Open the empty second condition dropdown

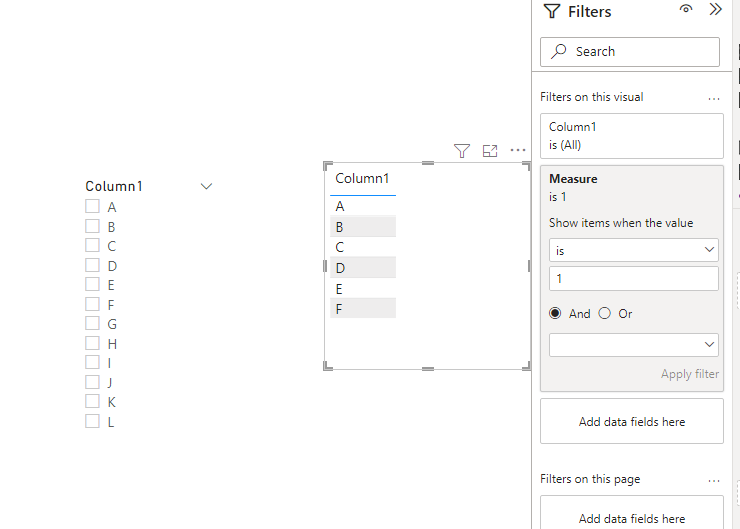(633, 345)
